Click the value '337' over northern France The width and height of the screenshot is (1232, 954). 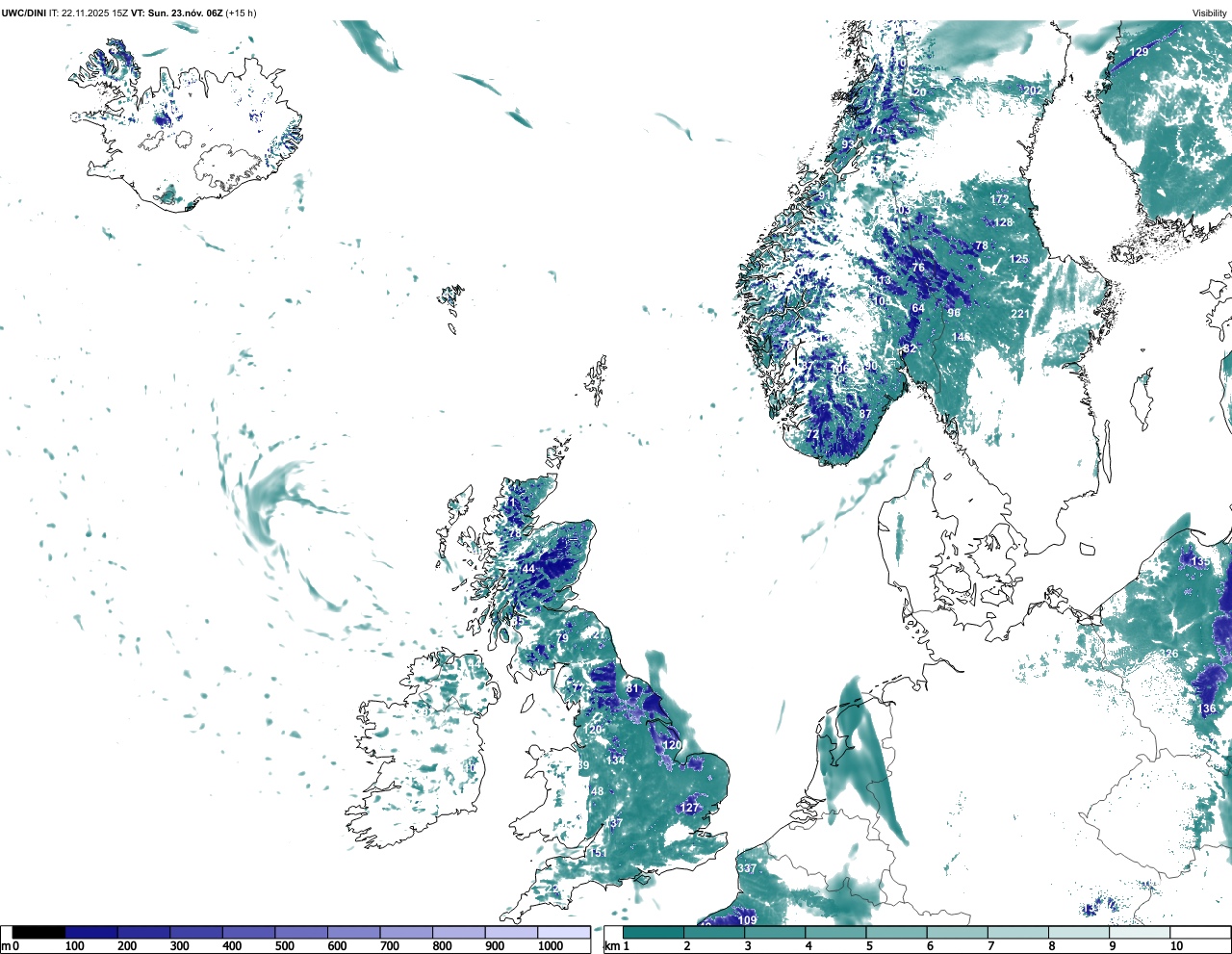point(747,868)
